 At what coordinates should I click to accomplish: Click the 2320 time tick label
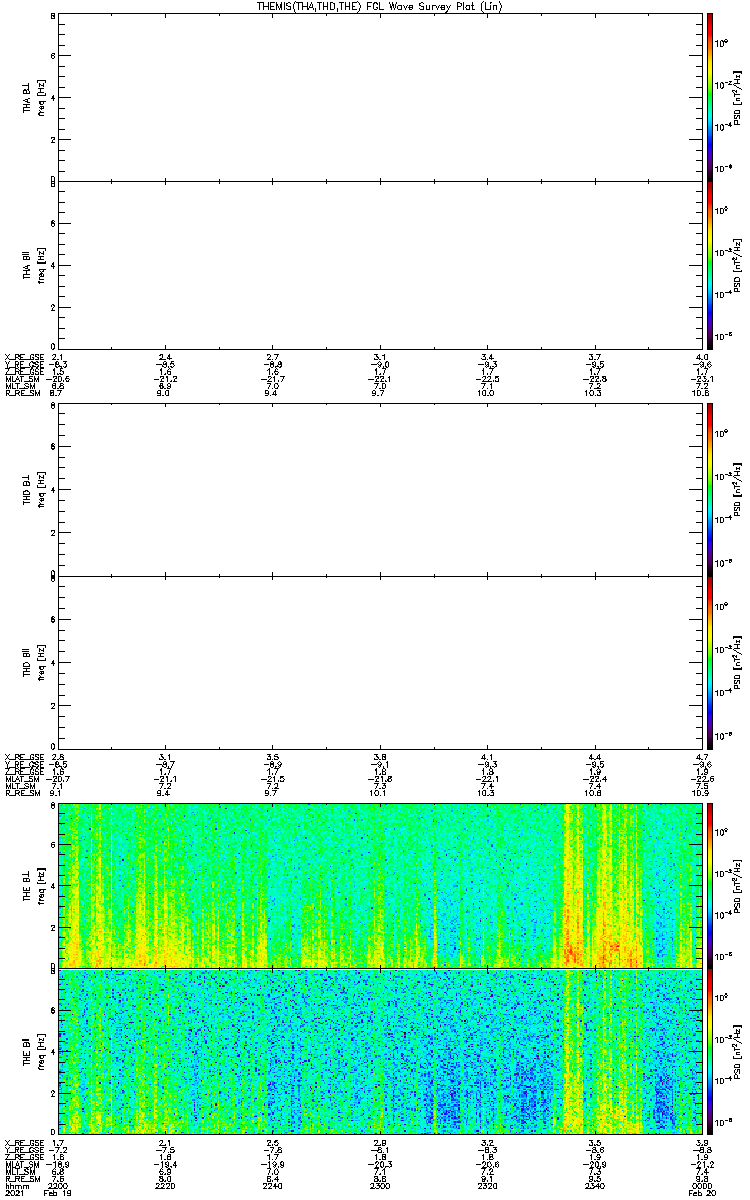click(487, 1186)
